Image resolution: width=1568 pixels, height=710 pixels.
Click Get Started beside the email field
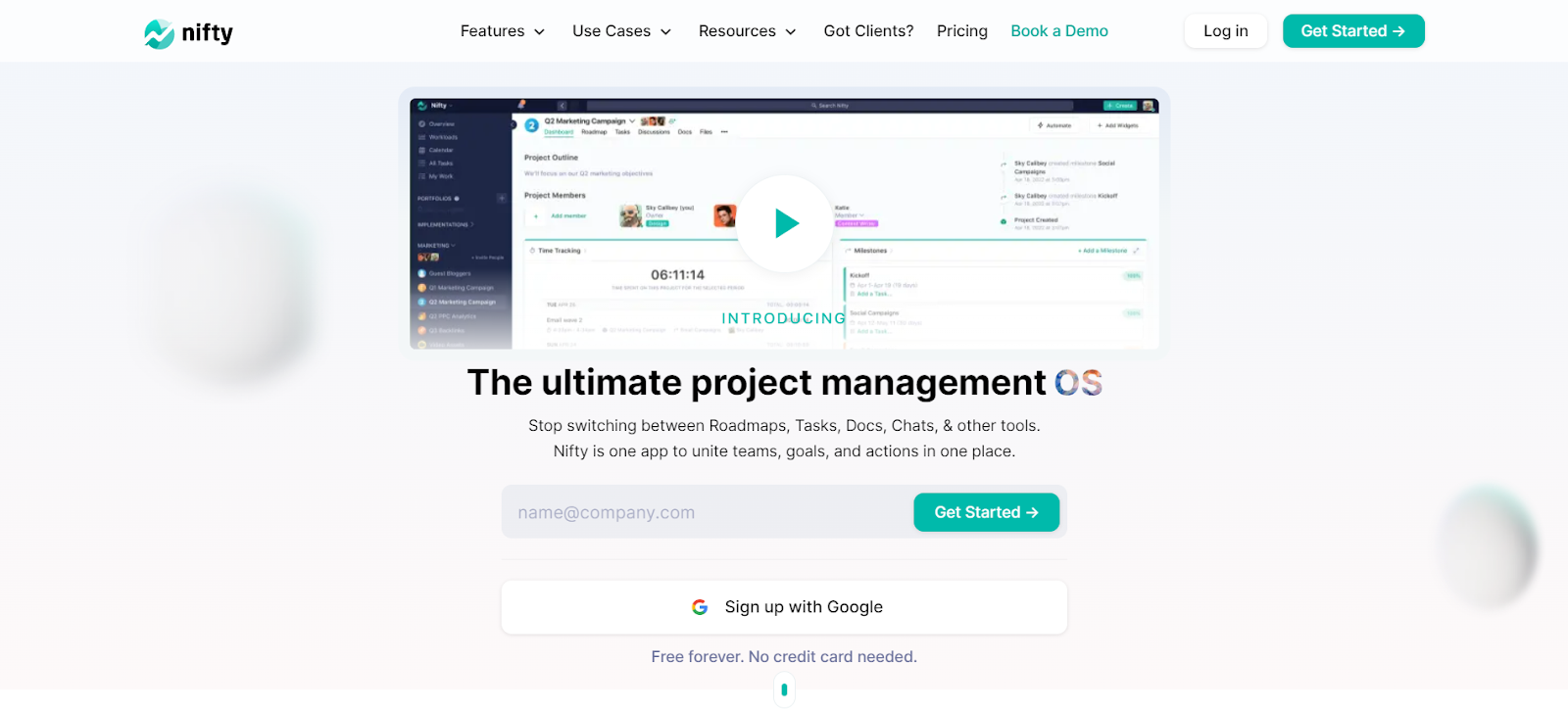pyautogui.click(x=986, y=512)
